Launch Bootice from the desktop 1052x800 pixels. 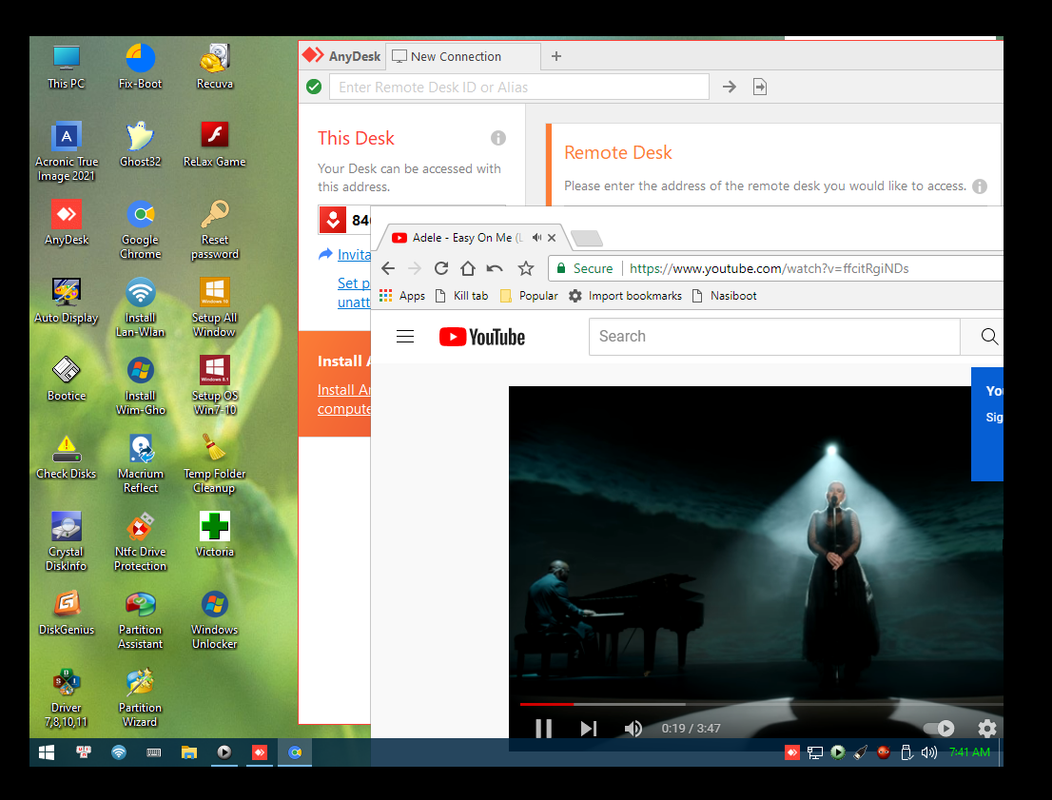66,378
